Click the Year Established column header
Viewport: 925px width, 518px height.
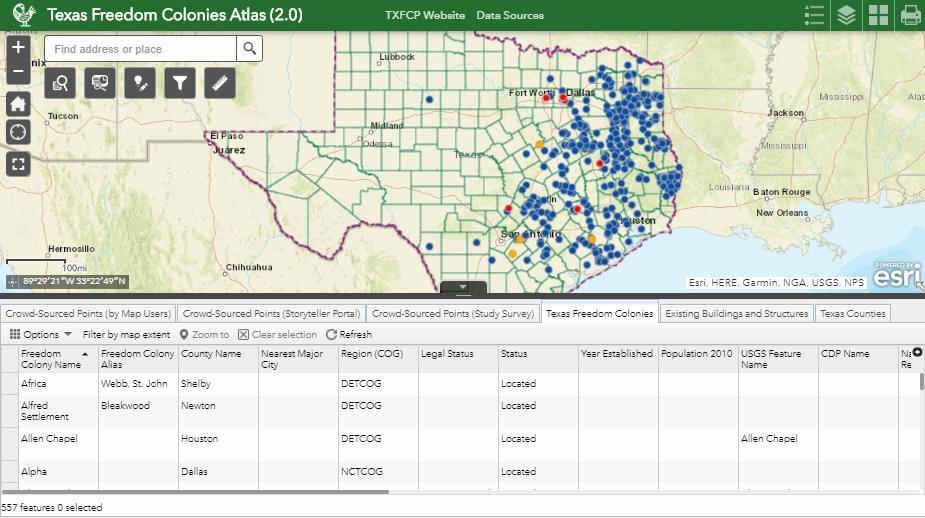(x=618, y=359)
